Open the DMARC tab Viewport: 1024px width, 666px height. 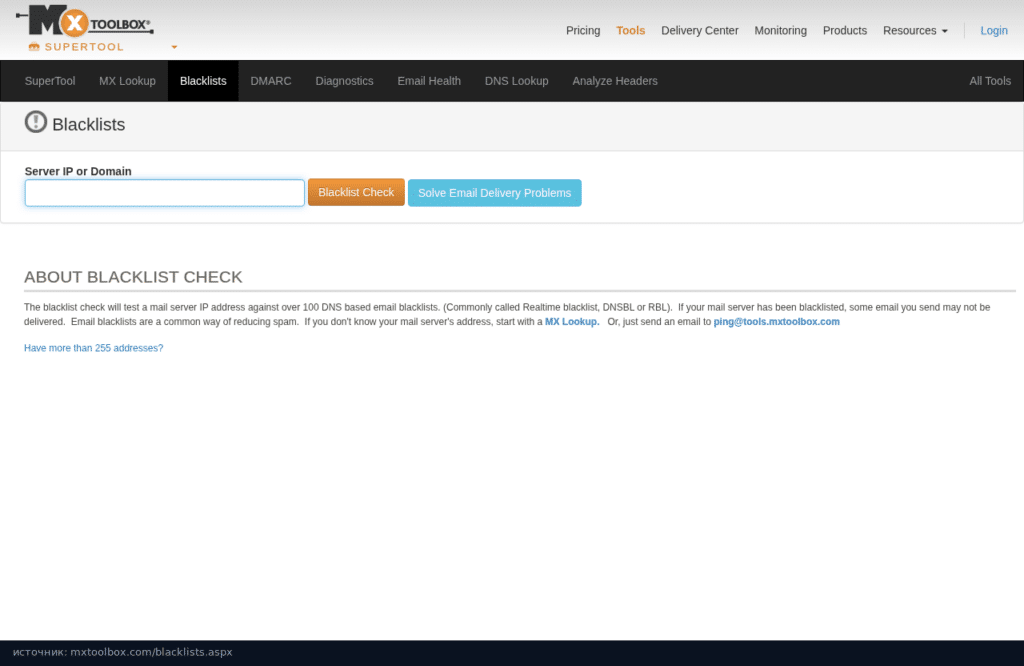click(x=271, y=81)
